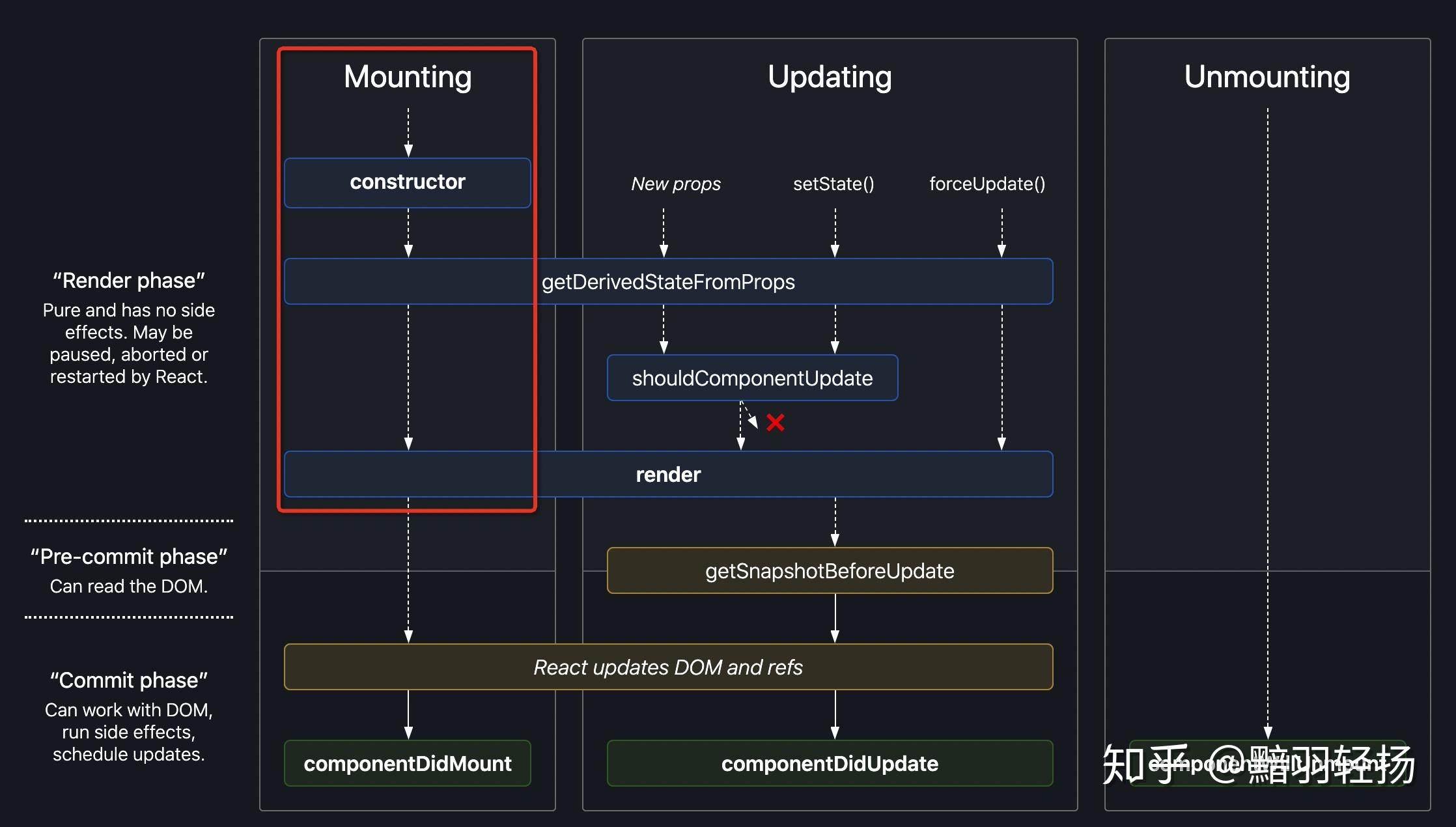
Task: Click the red X icon below shouldComponentUpdate
Action: (775, 423)
